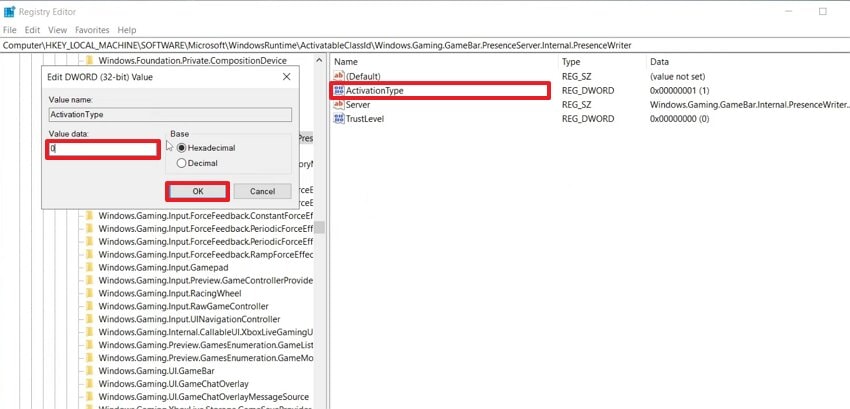Image resolution: width=850 pixels, height=409 pixels.
Task: Click the Registry Editor title bar icon
Action: click(x=9, y=11)
